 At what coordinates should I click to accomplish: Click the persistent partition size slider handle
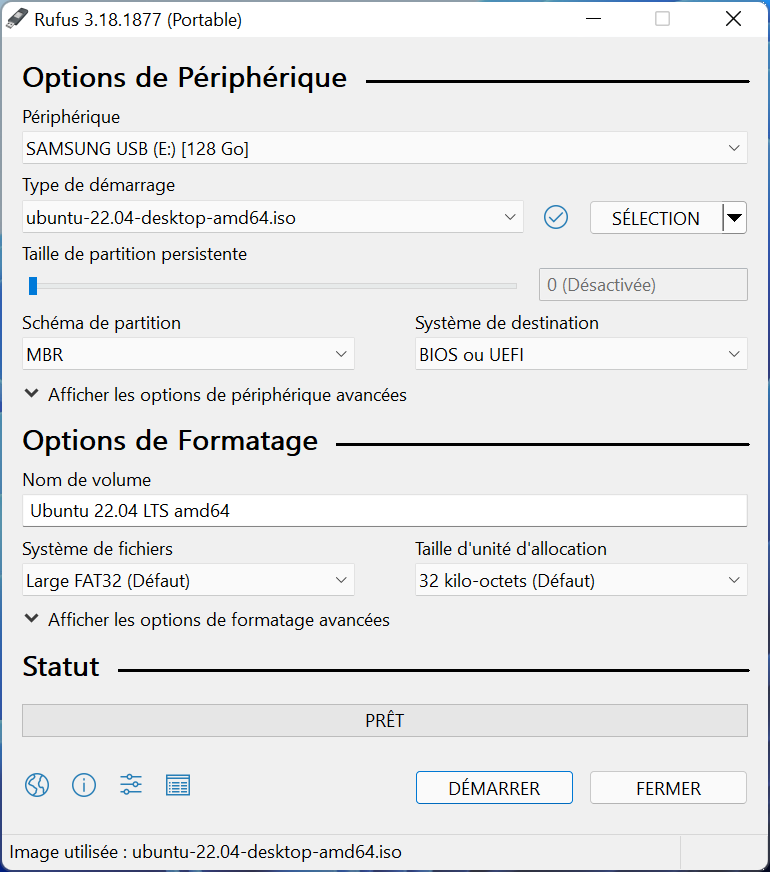pyautogui.click(x=33, y=286)
